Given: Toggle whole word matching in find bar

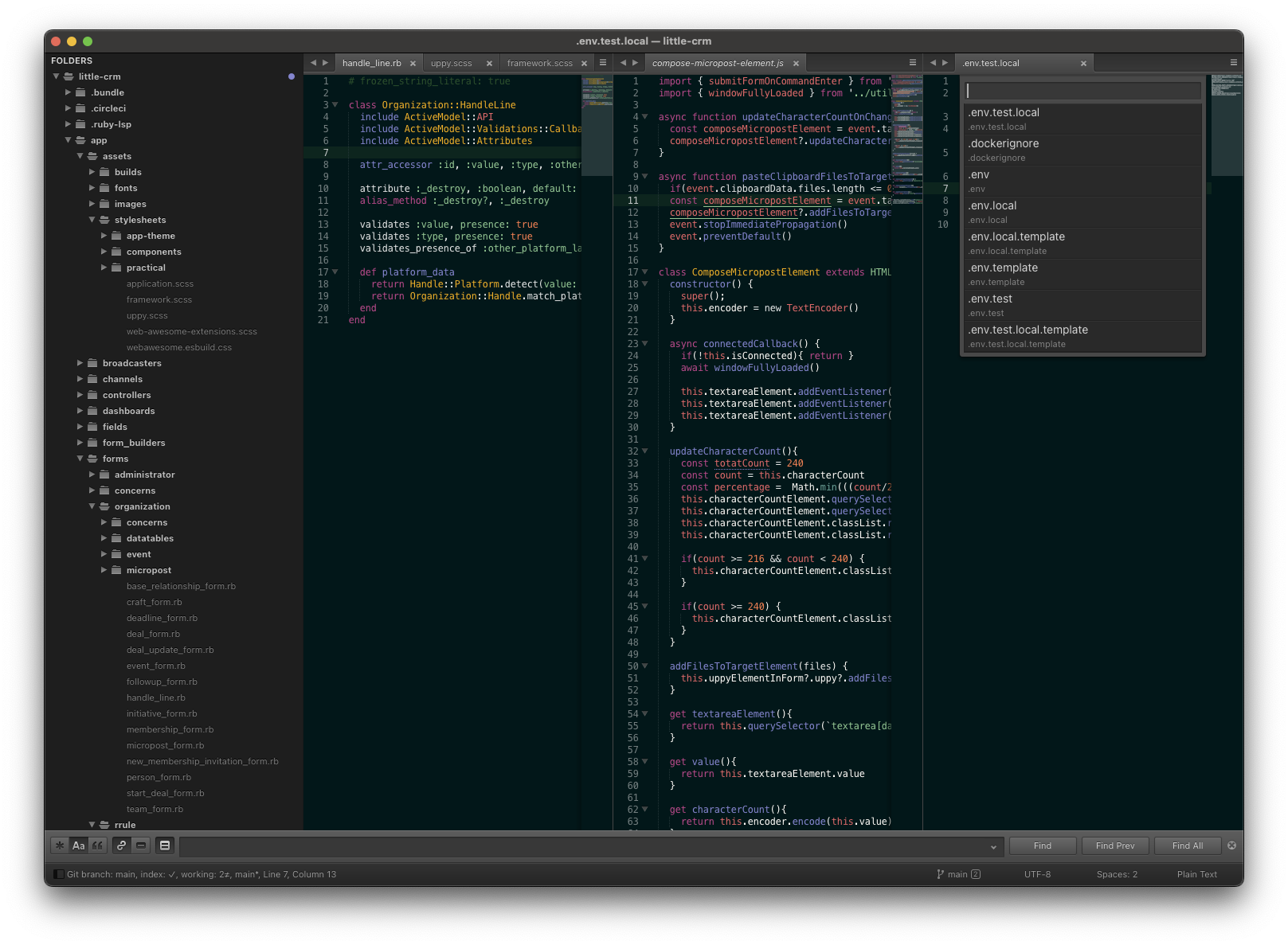Looking at the screenshot, I should (x=97, y=845).
